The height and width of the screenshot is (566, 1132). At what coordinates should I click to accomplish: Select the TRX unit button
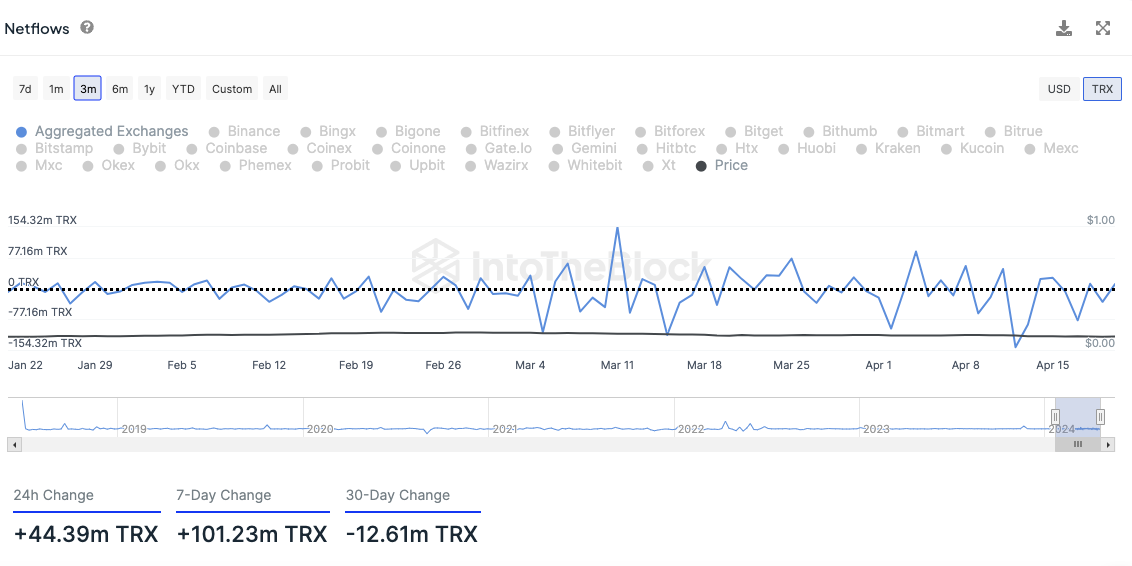1102,89
